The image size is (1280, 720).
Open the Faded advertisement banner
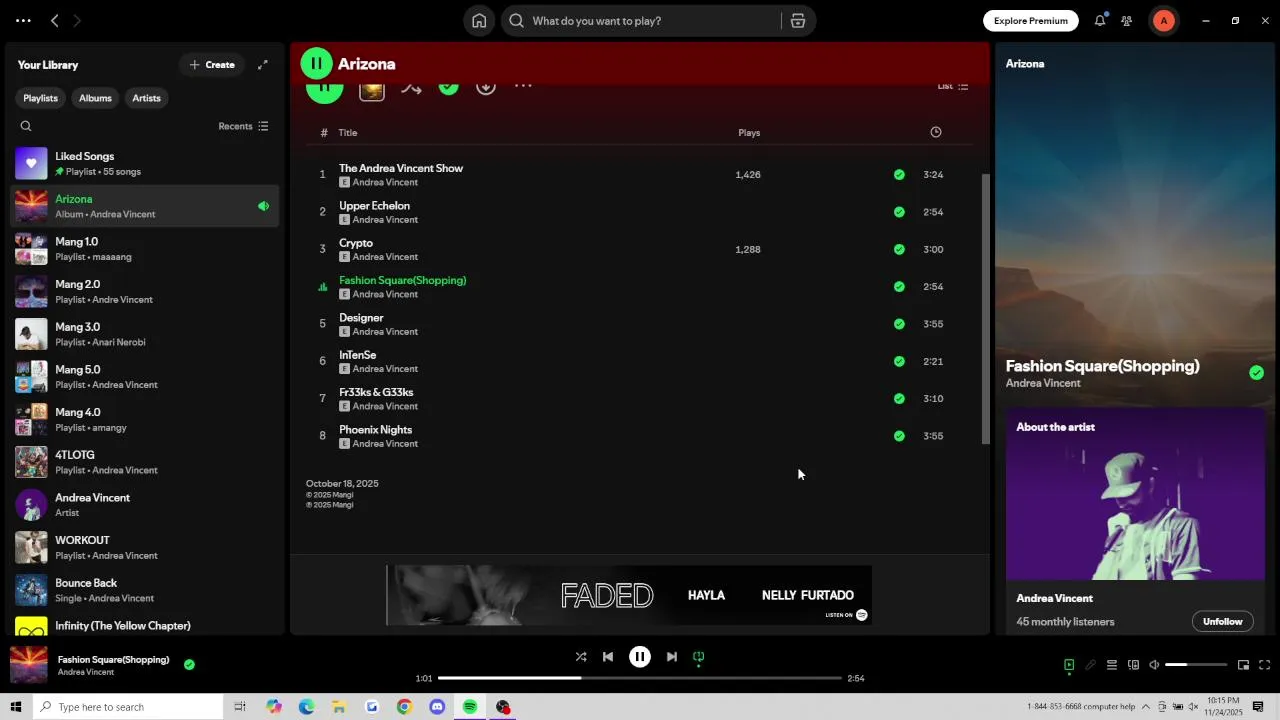629,595
